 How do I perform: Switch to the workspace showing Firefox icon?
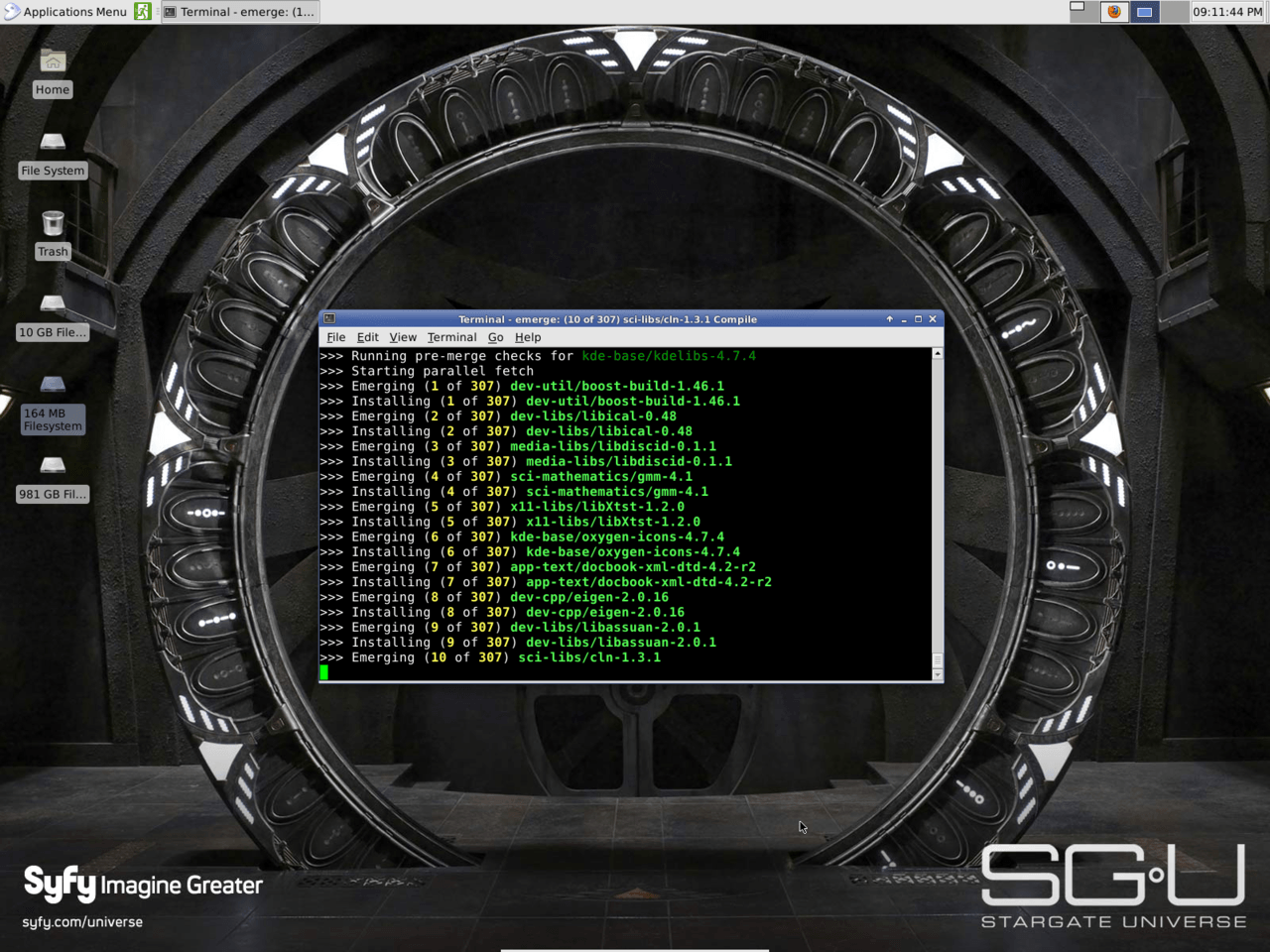(1113, 12)
